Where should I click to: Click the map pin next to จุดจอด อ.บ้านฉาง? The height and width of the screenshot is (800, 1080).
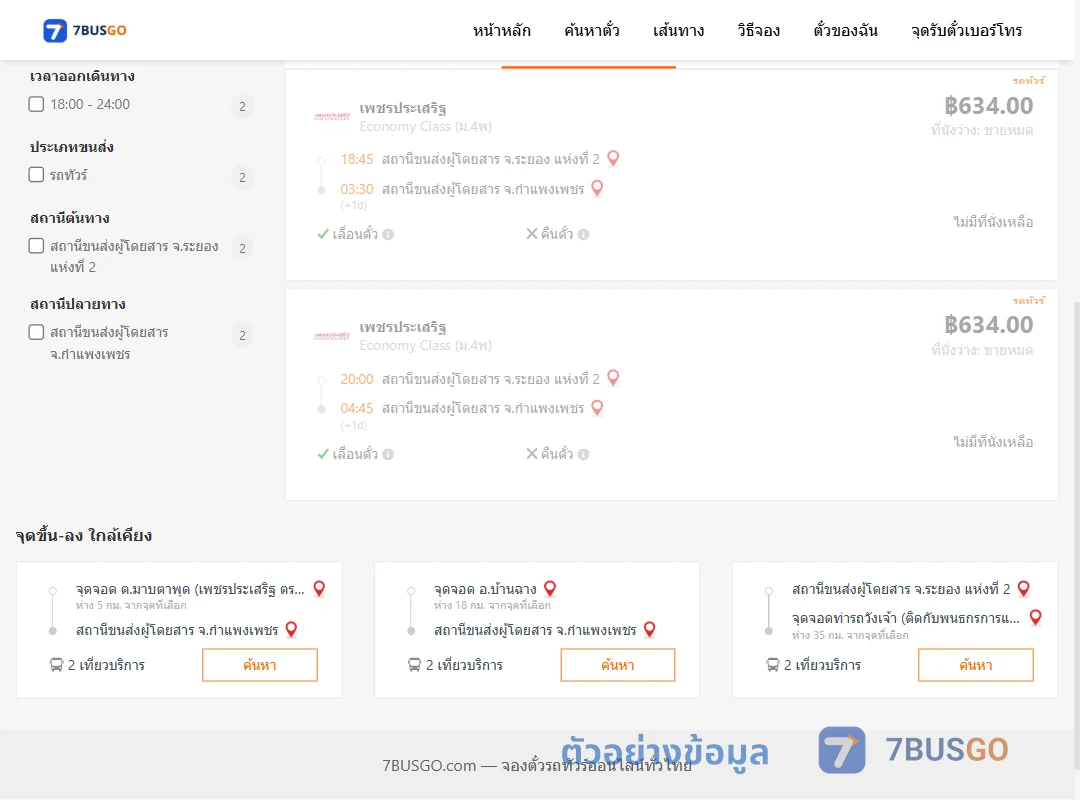click(x=550, y=588)
